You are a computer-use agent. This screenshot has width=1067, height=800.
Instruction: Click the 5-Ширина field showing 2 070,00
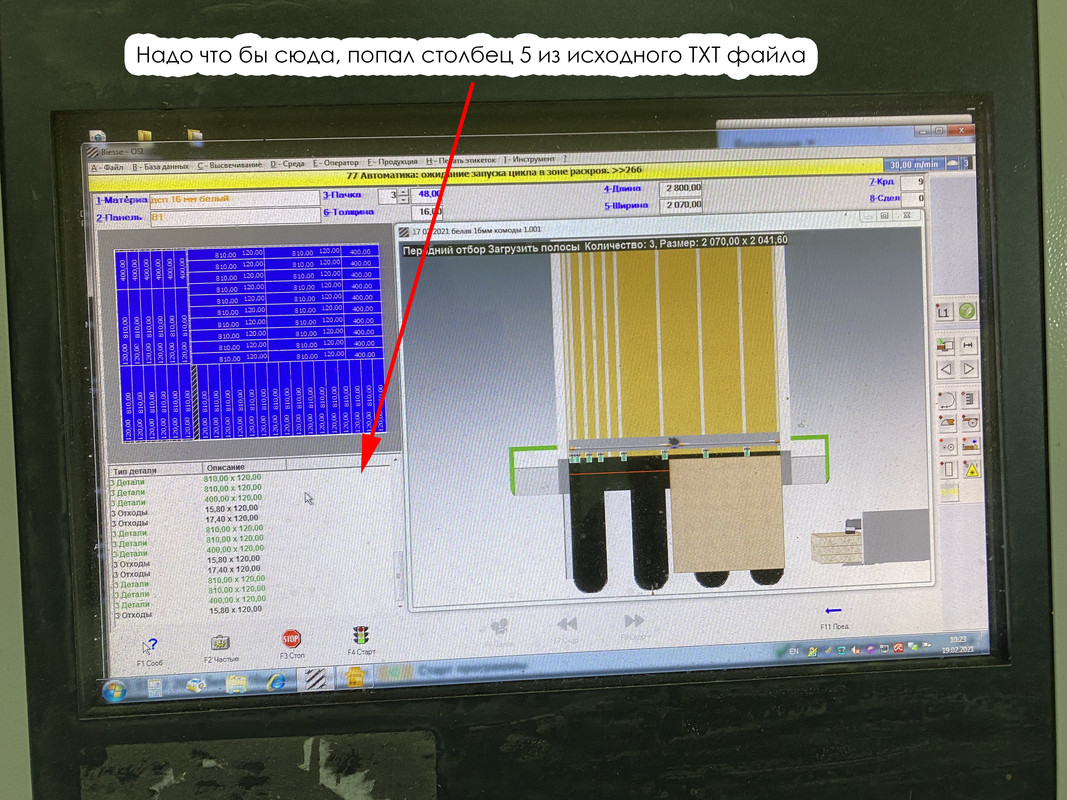(682, 204)
